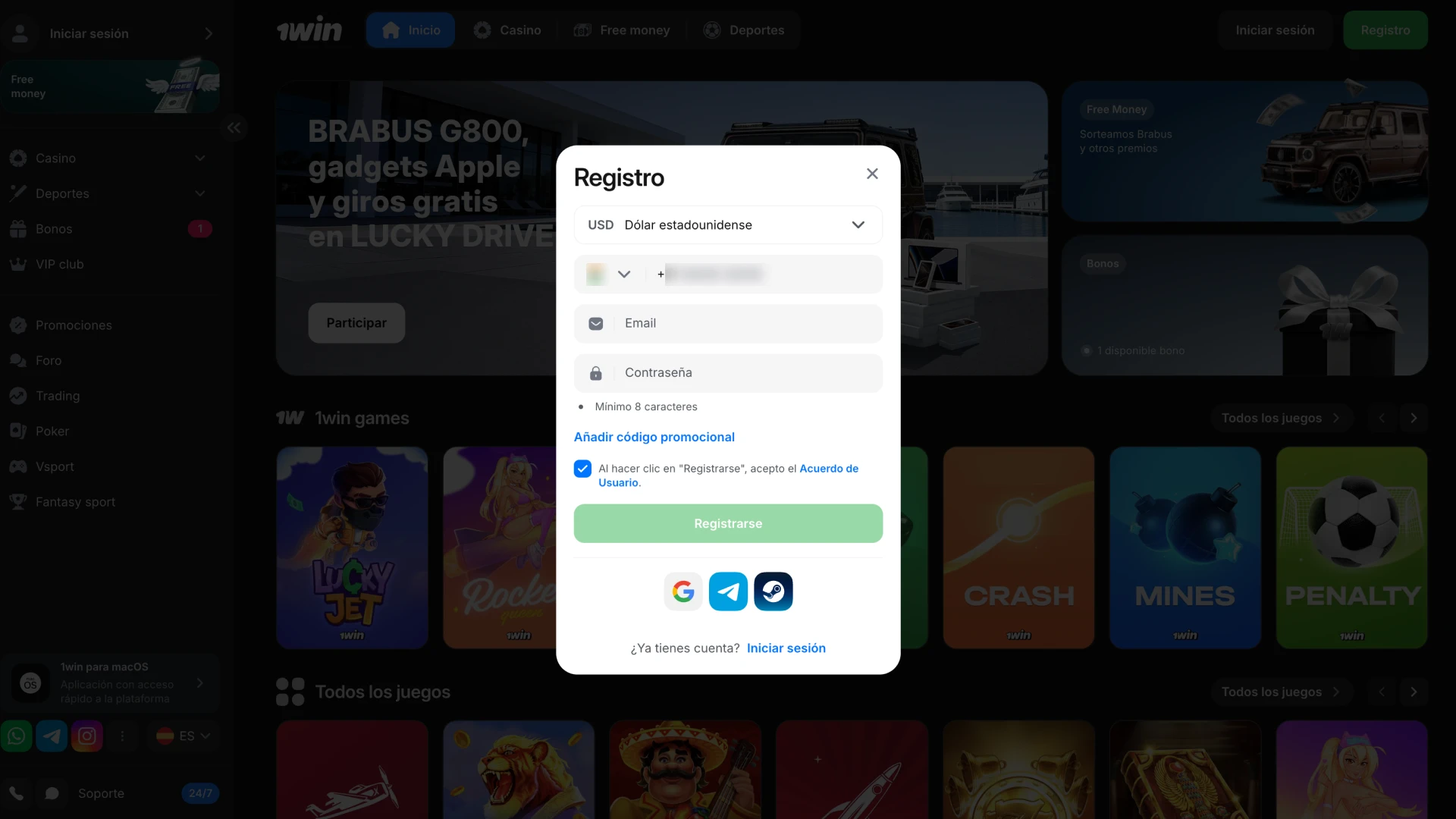Select Deportes in the top navigation bar
This screenshot has height=819, width=1456.
744,30
